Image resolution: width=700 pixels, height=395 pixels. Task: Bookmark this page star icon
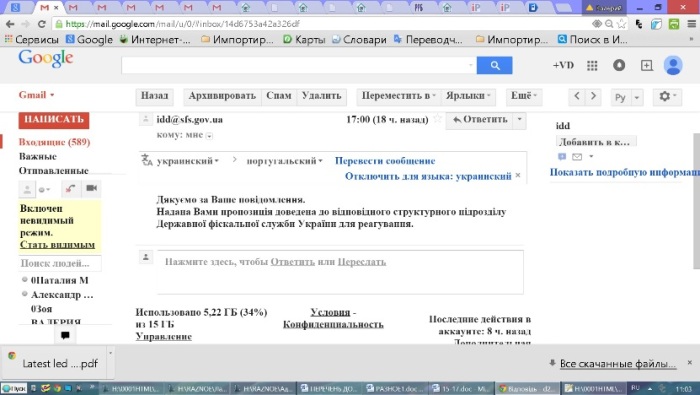(x=621, y=24)
